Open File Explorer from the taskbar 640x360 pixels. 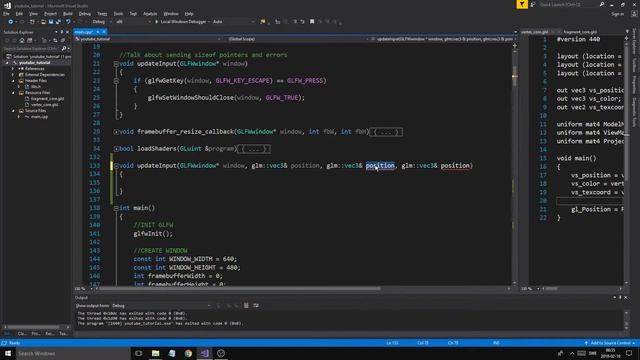[x=156, y=353]
